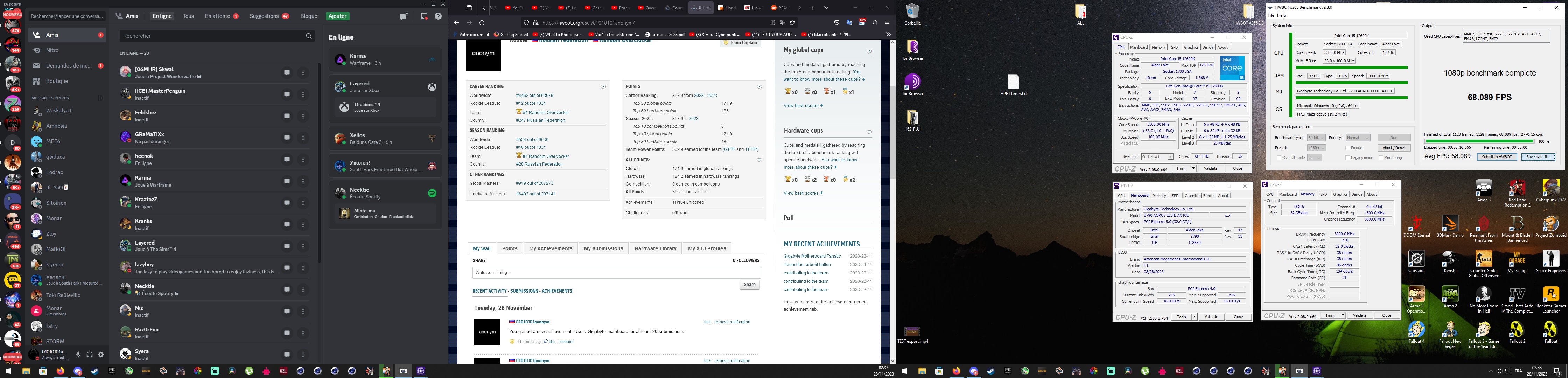
Task: Click Save data file button
Action: [1538, 157]
